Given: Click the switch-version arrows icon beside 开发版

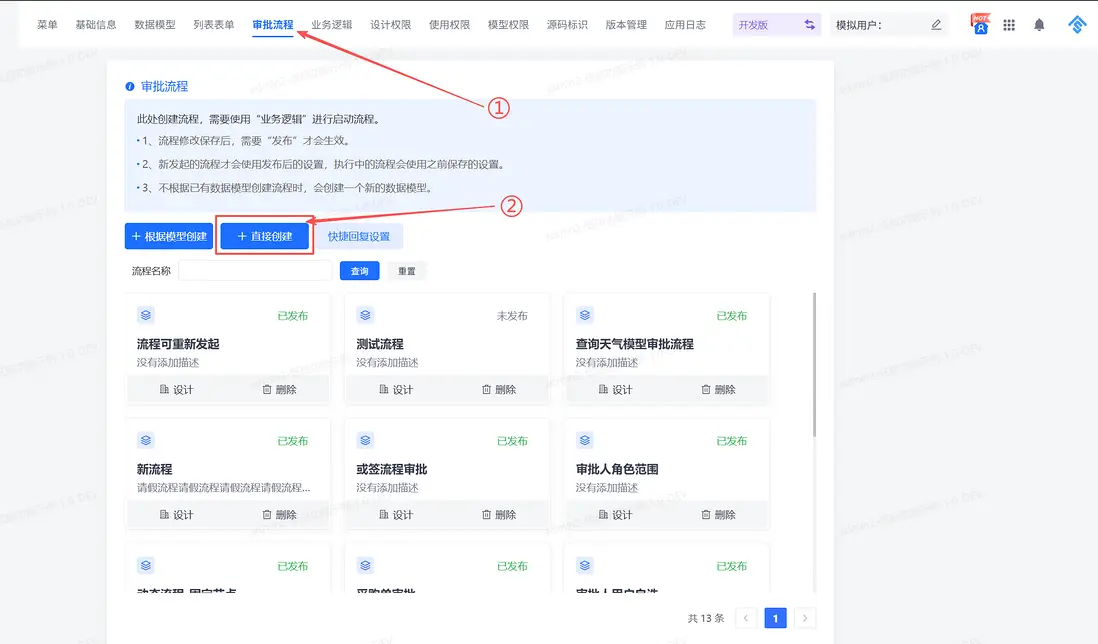Looking at the screenshot, I should (x=809, y=24).
